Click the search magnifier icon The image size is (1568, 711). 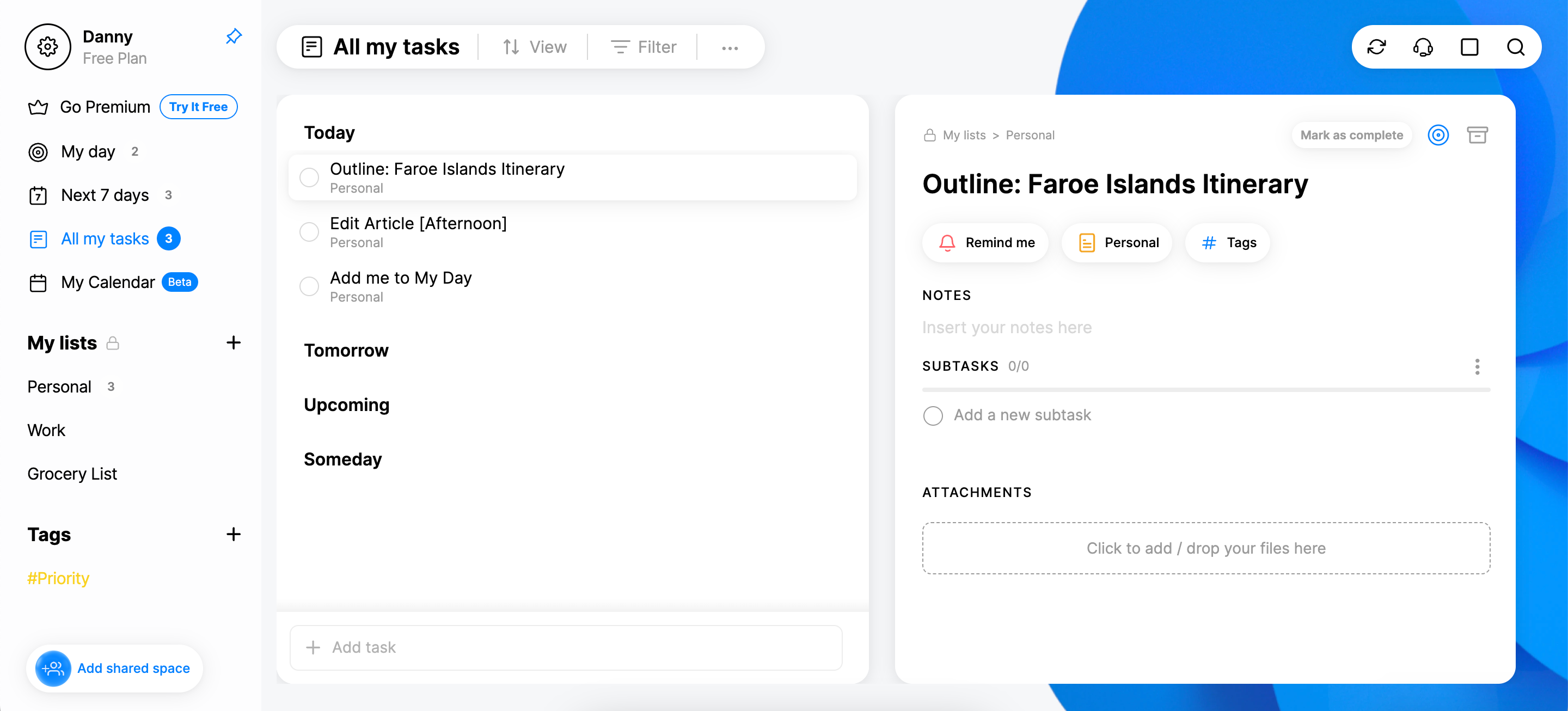tap(1515, 47)
